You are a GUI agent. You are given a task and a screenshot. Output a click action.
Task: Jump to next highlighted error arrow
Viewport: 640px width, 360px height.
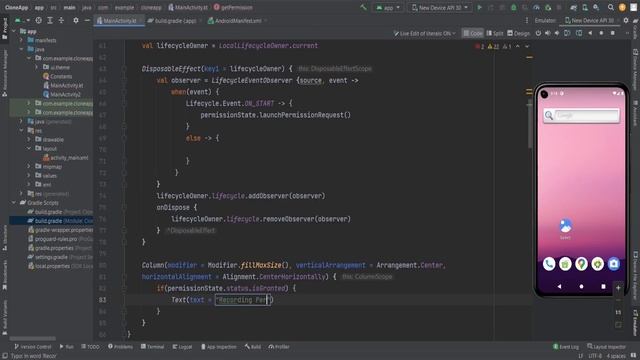pos(527,47)
